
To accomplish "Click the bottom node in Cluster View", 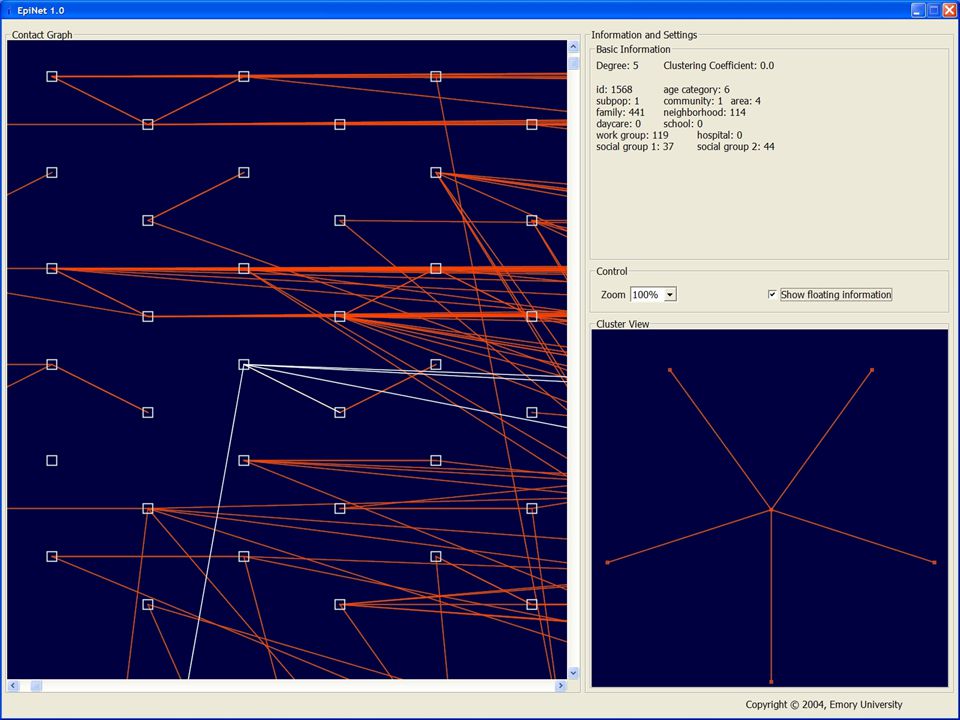I will [771, 681].
